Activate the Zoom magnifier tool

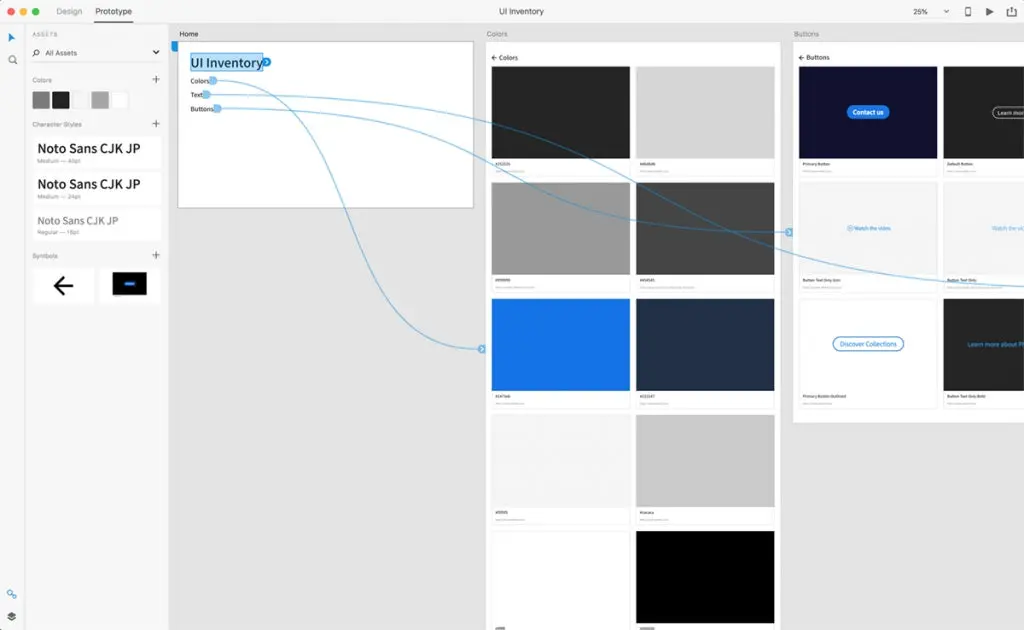(12, 60)
